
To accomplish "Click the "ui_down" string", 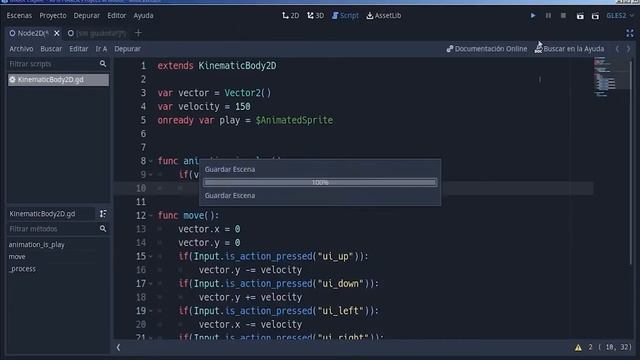I will [340, 284].
